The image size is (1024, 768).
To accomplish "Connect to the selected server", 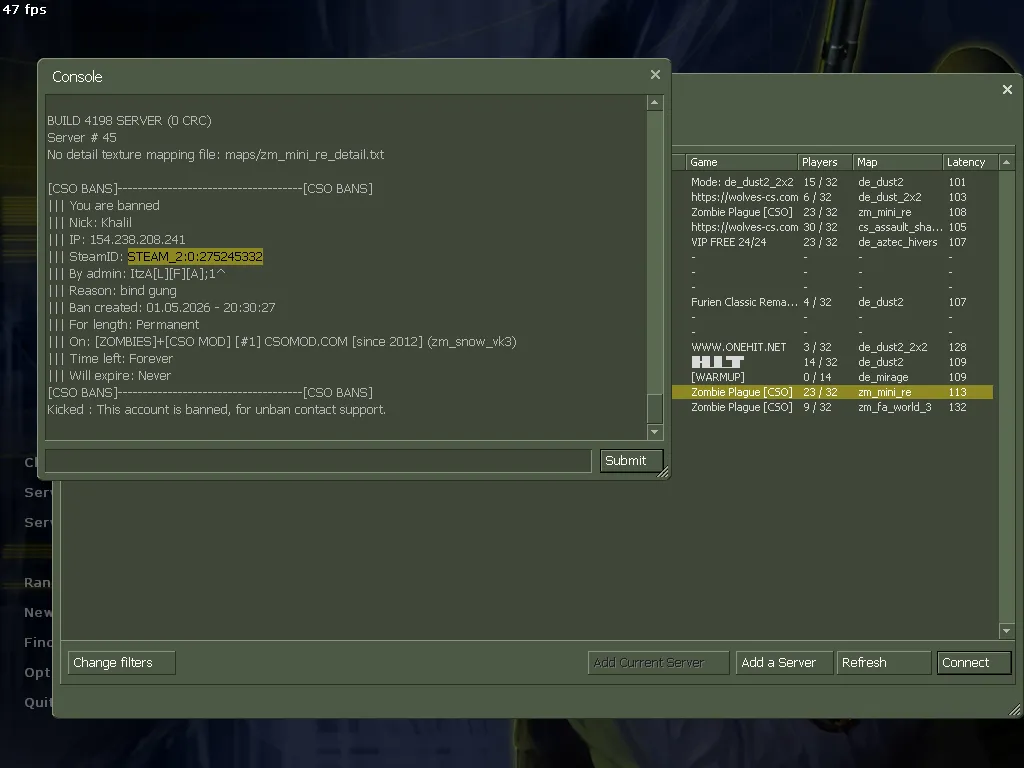I will [x=974, y=662].
